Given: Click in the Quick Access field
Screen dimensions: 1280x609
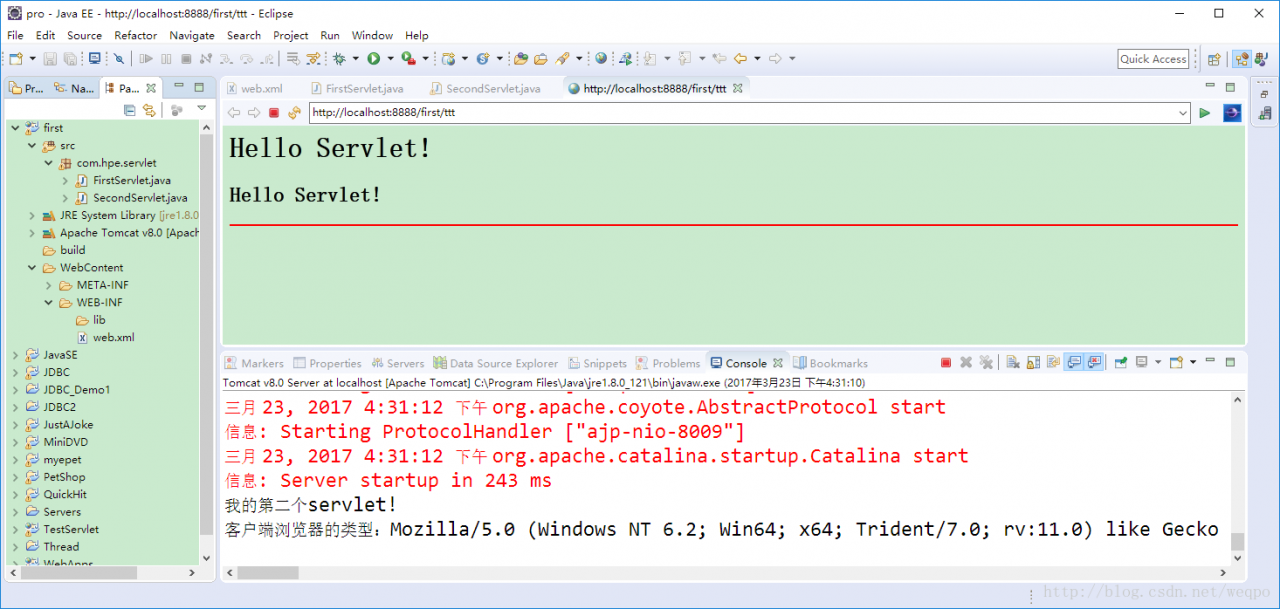Looking at the screenshot, I should [1153, 59].
